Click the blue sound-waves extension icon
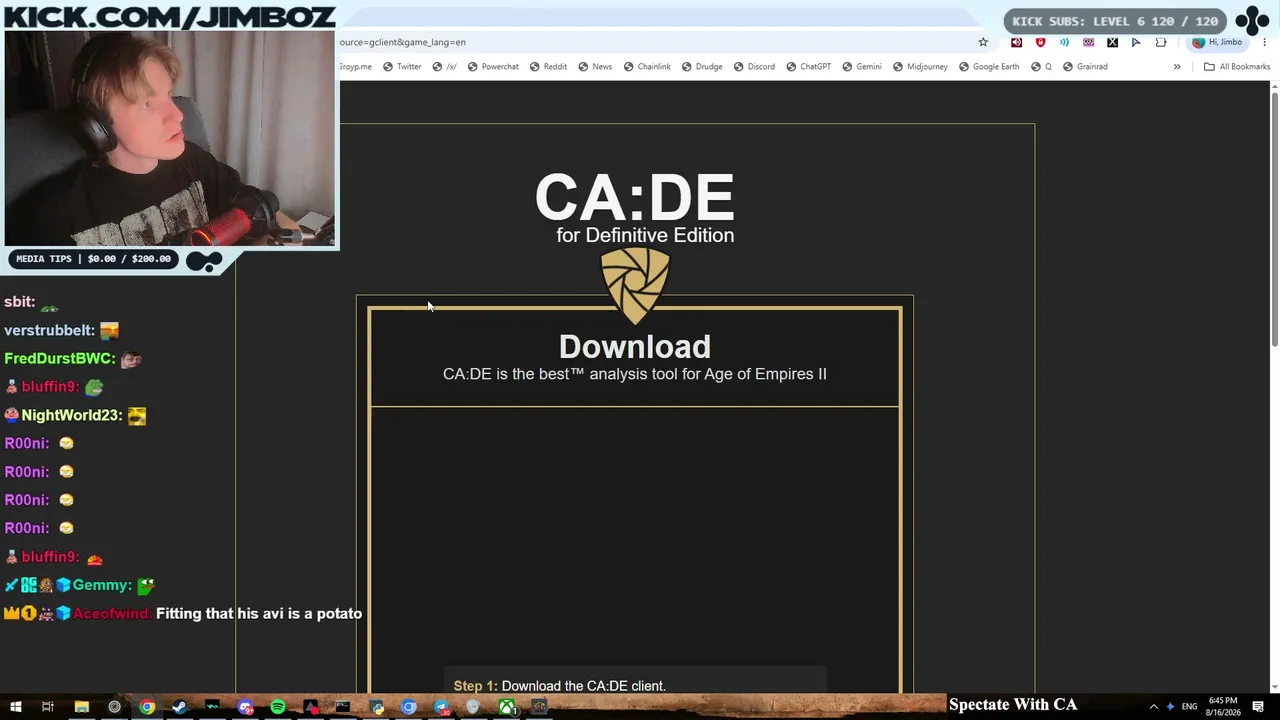Viewport: 1280px width, 720px height. [x=1064, y=42]
